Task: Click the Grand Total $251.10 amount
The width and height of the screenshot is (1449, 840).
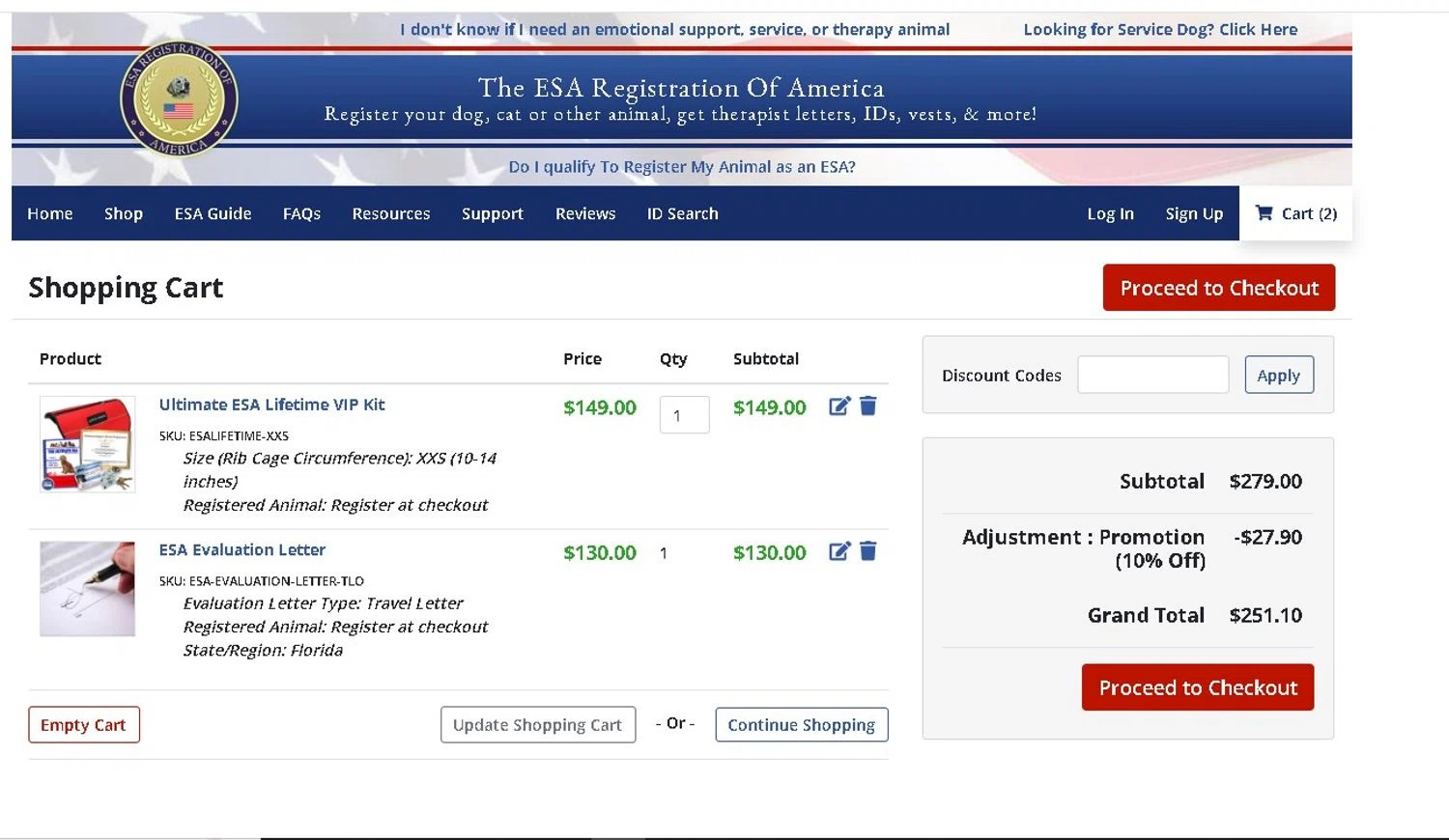Action: (1265, 615)
